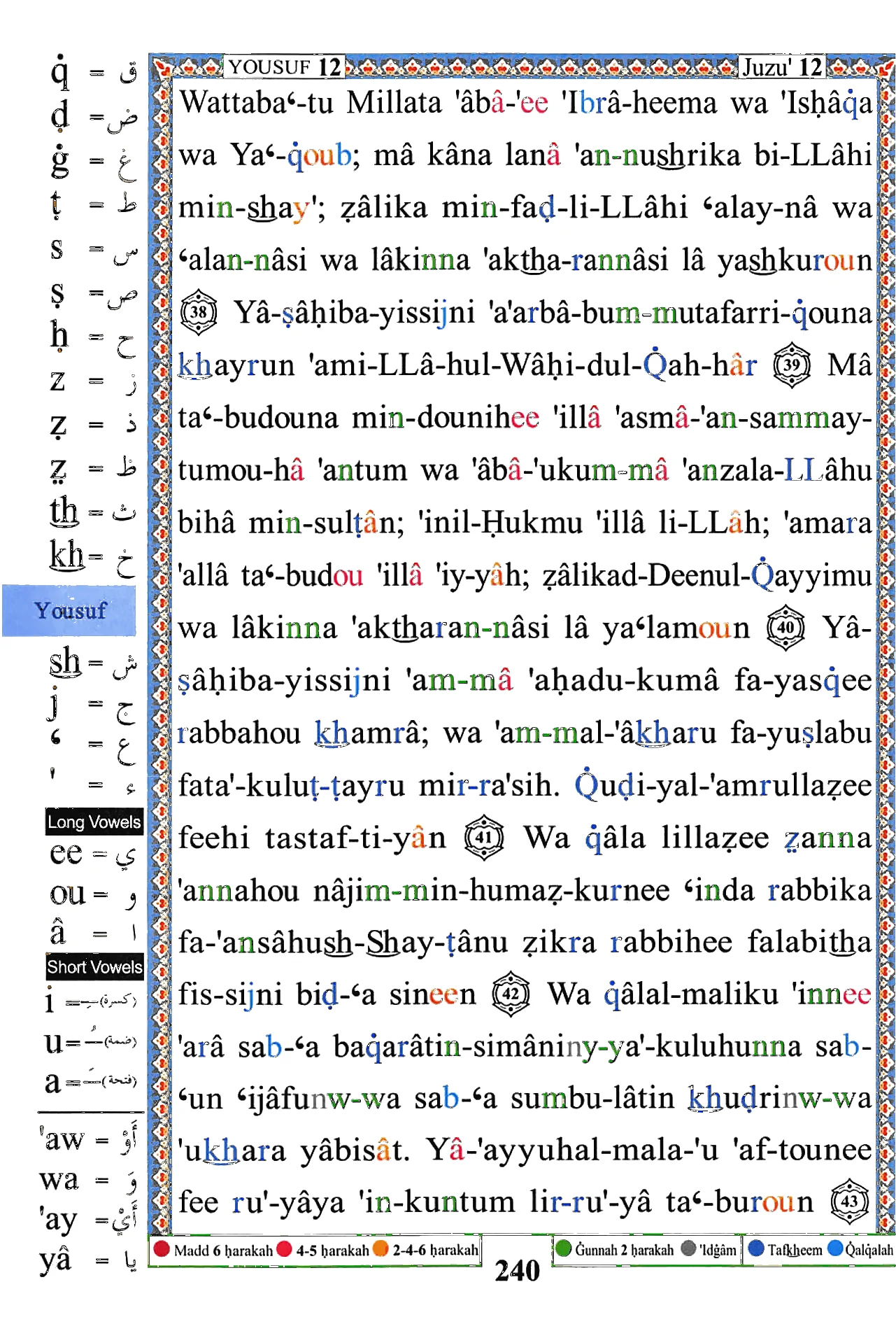This screenshot has height=1324, width=896.
Task: Click the dark blue Tafkheem dot
Action: (x=755, y=1248)
